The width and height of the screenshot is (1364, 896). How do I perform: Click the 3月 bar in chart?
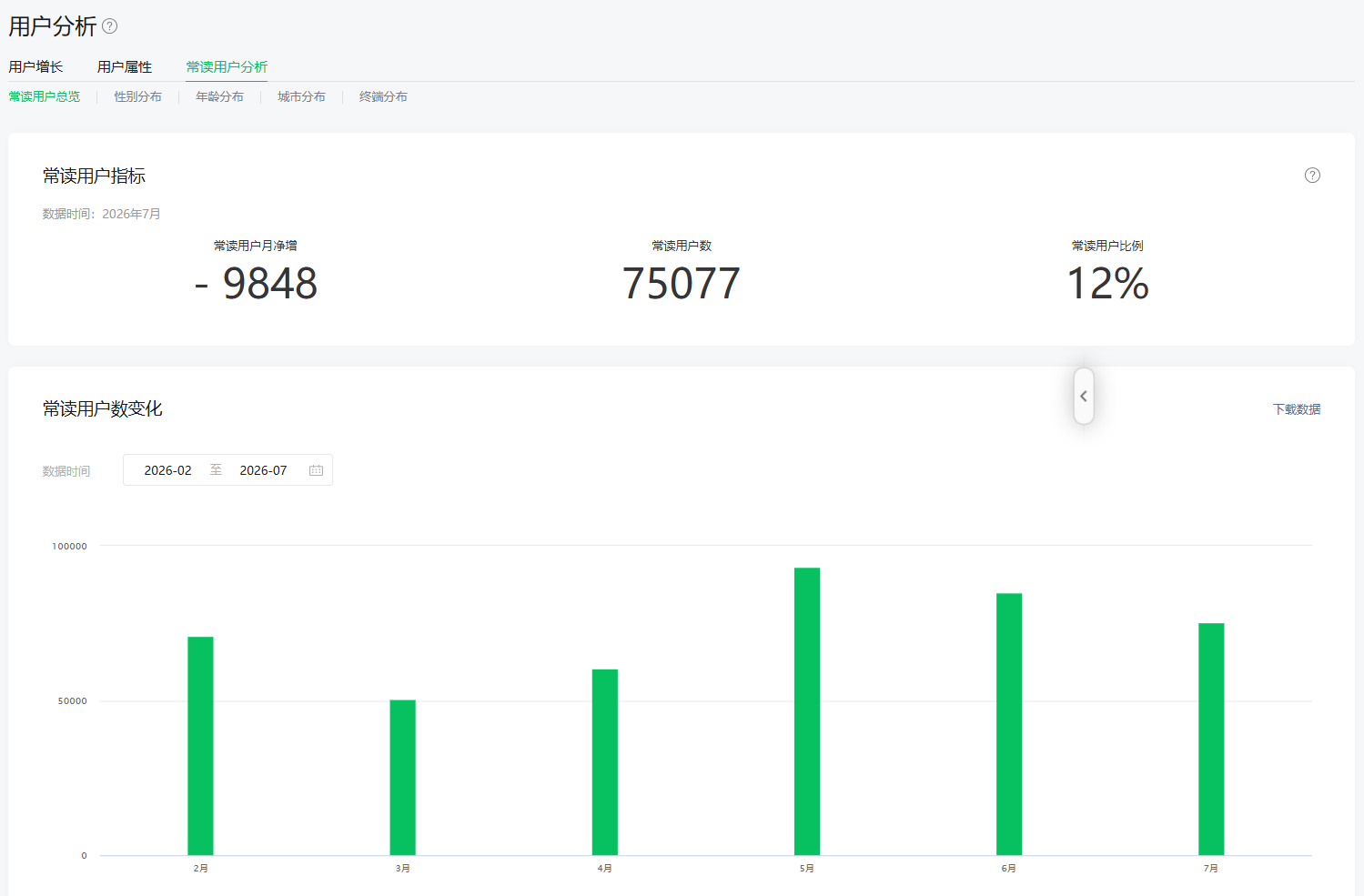pyautogui.click(x=403, y=778)
